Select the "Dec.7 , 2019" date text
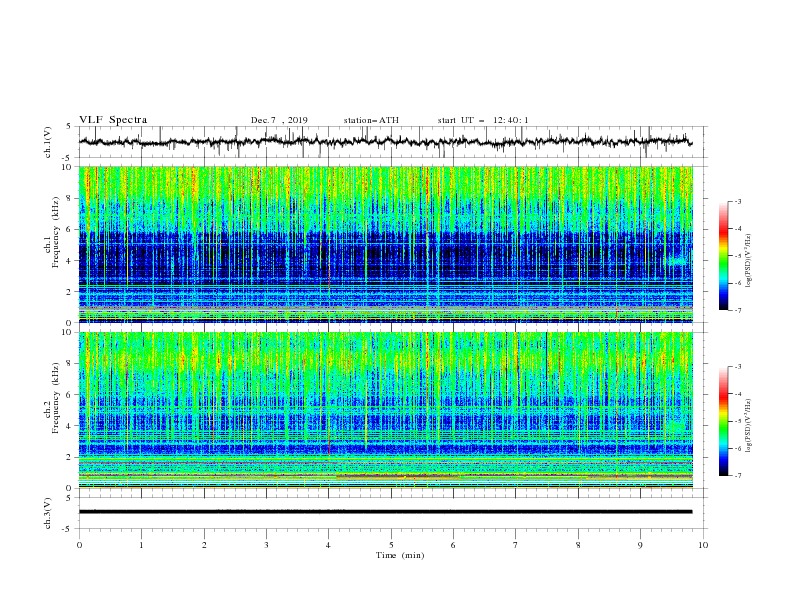Viewport: 792px width, 612px height. [x=279, y=120]
